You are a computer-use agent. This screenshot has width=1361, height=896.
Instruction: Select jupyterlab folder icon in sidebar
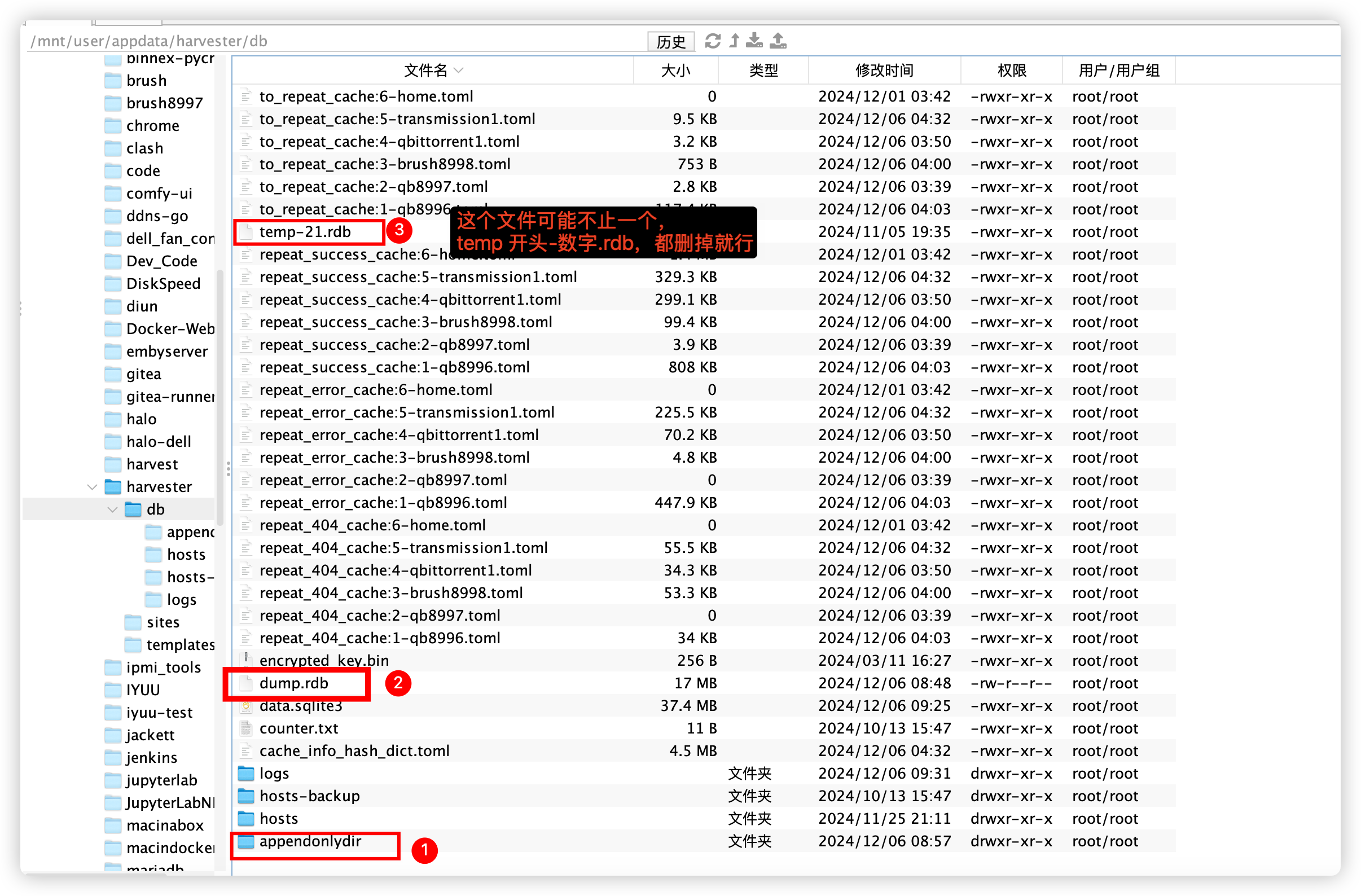point(113,780)
